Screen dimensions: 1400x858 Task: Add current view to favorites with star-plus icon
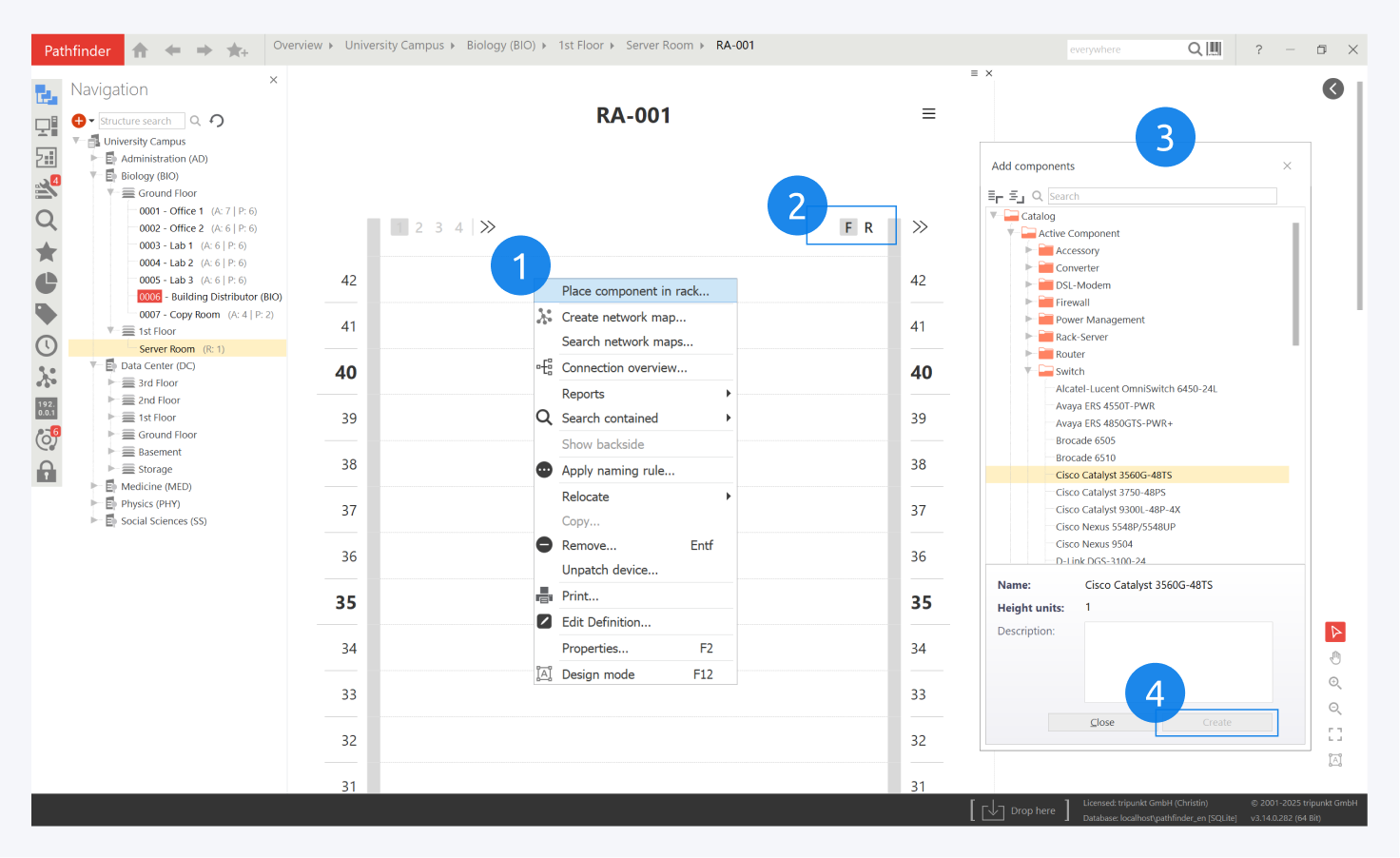pos(238,49)
